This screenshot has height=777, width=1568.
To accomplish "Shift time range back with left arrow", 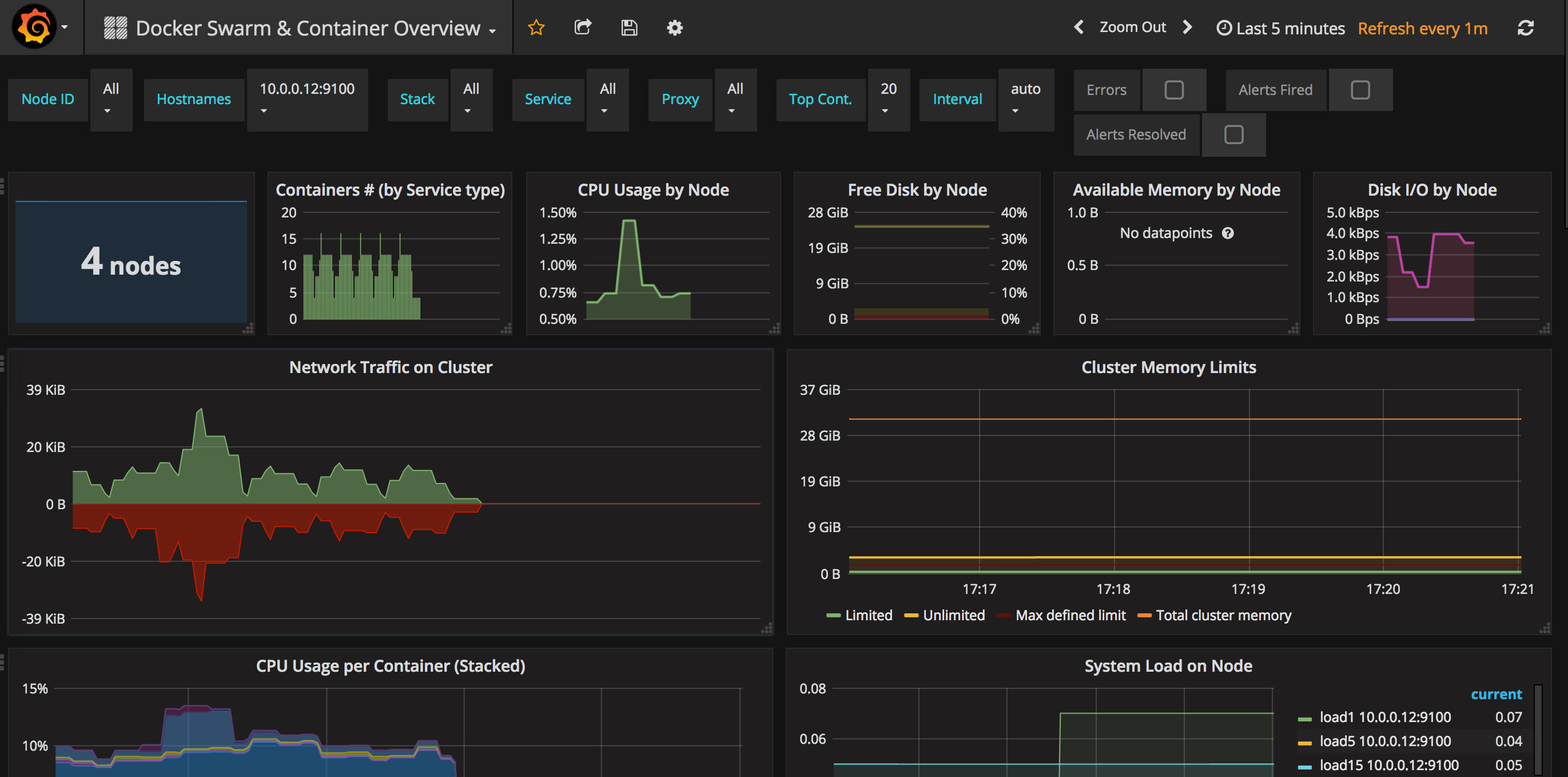I will [x=1079, y=27].
